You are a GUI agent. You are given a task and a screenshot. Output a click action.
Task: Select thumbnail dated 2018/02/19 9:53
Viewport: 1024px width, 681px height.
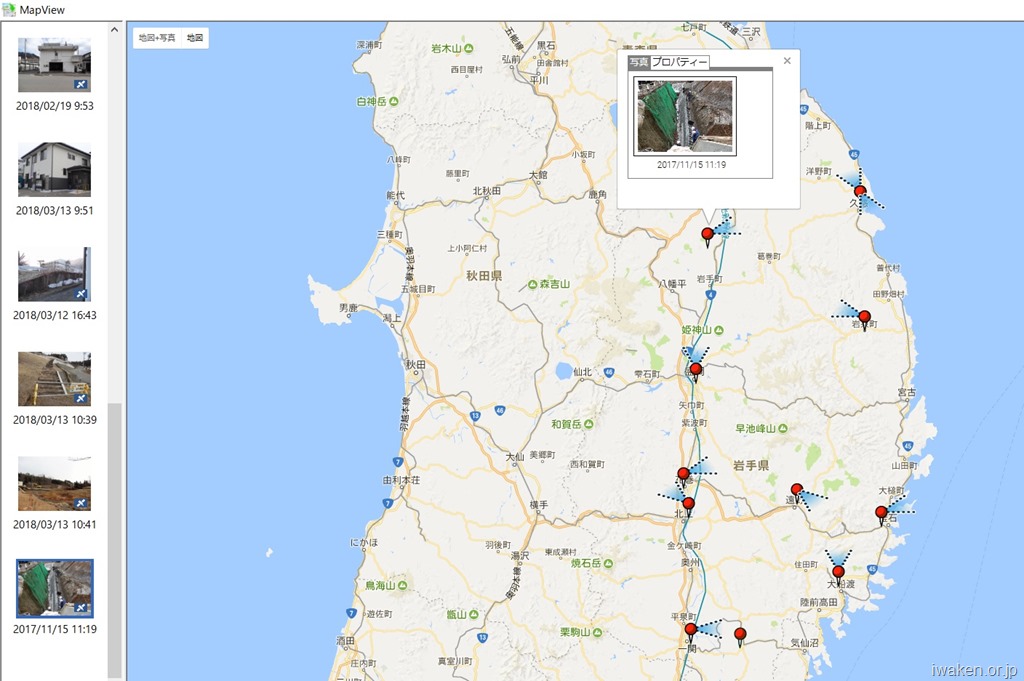pyautogui.click(x=54, y=65)
